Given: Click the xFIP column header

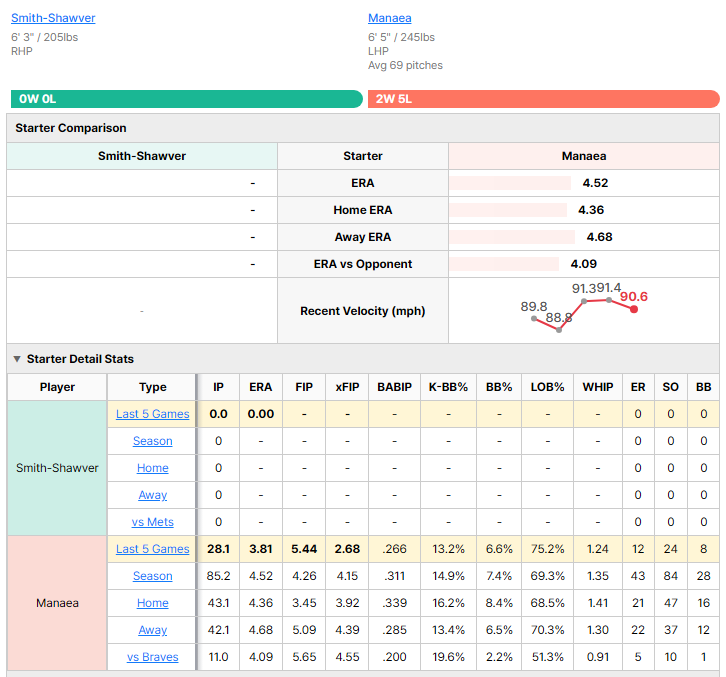Looking at the screenshot, I should pos(347,387).
